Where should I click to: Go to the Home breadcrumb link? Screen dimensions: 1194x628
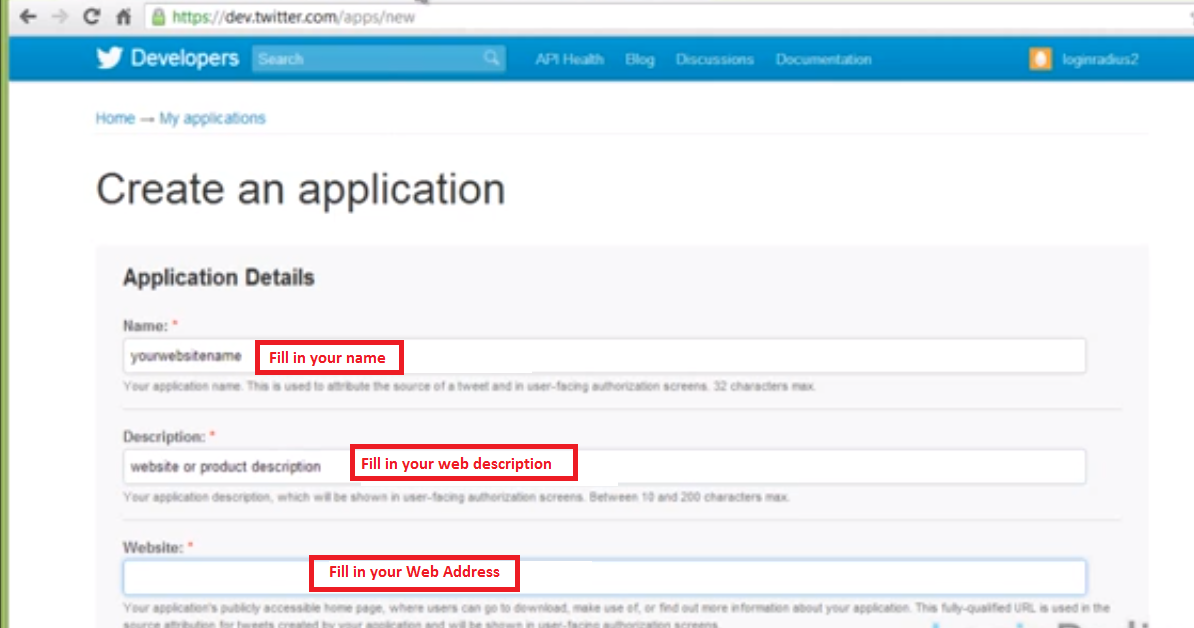115,118
